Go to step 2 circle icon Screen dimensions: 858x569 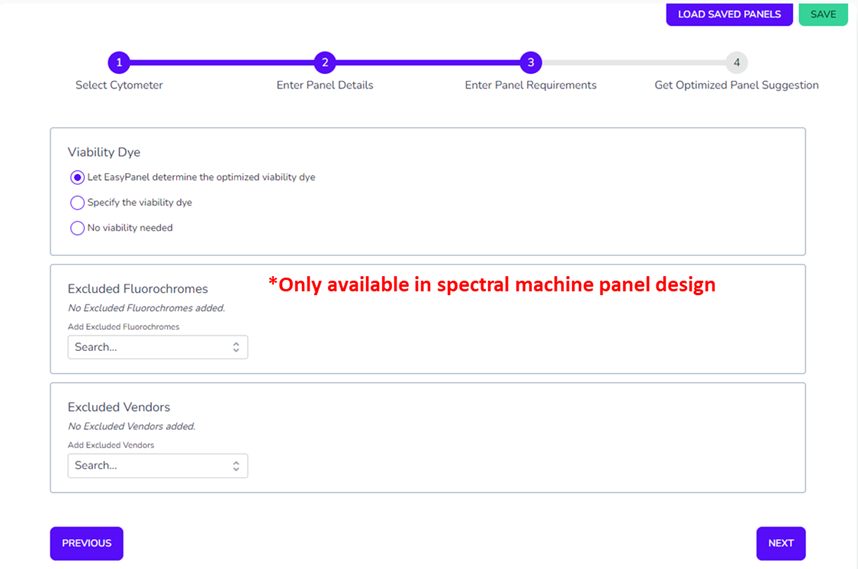[x=324, y=63]
